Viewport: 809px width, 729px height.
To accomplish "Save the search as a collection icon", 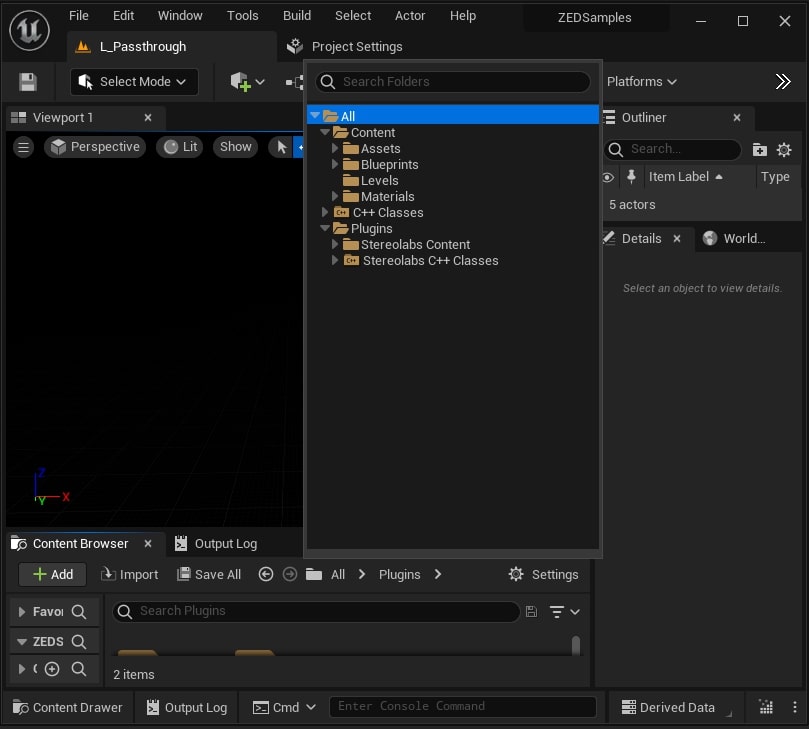I will click(531, 611).
